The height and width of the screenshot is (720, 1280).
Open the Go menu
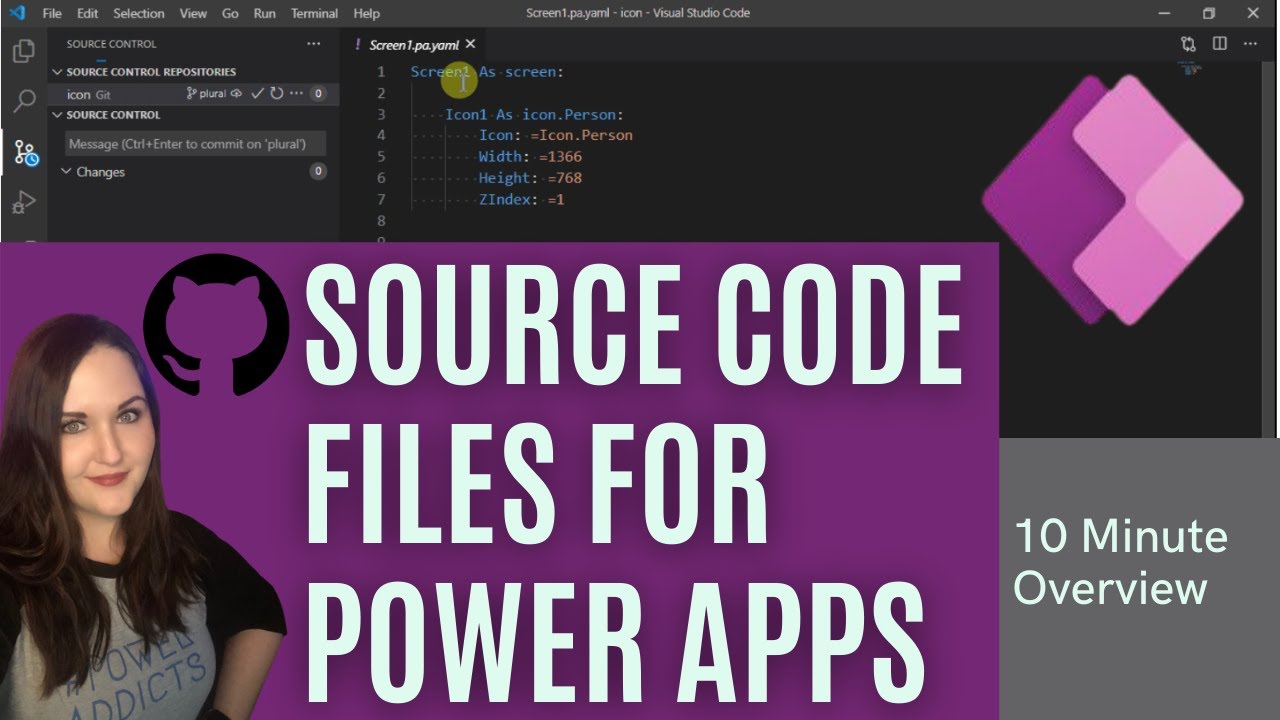click(230, 13)
